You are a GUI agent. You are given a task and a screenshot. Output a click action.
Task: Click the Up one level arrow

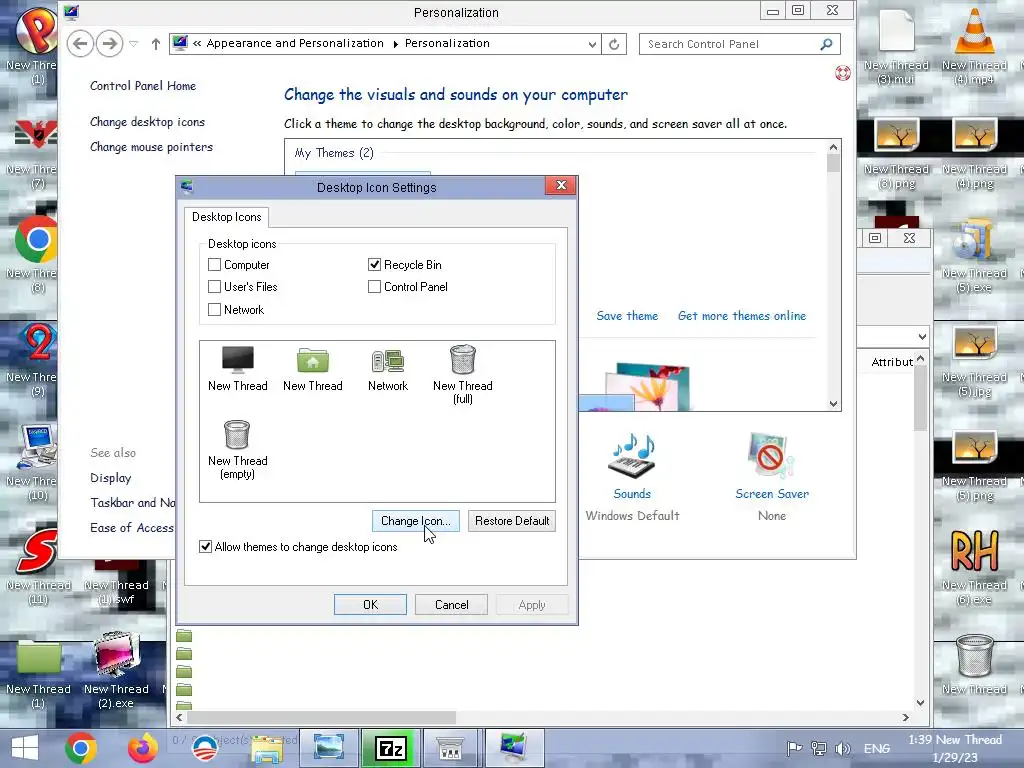coord(155,44)
